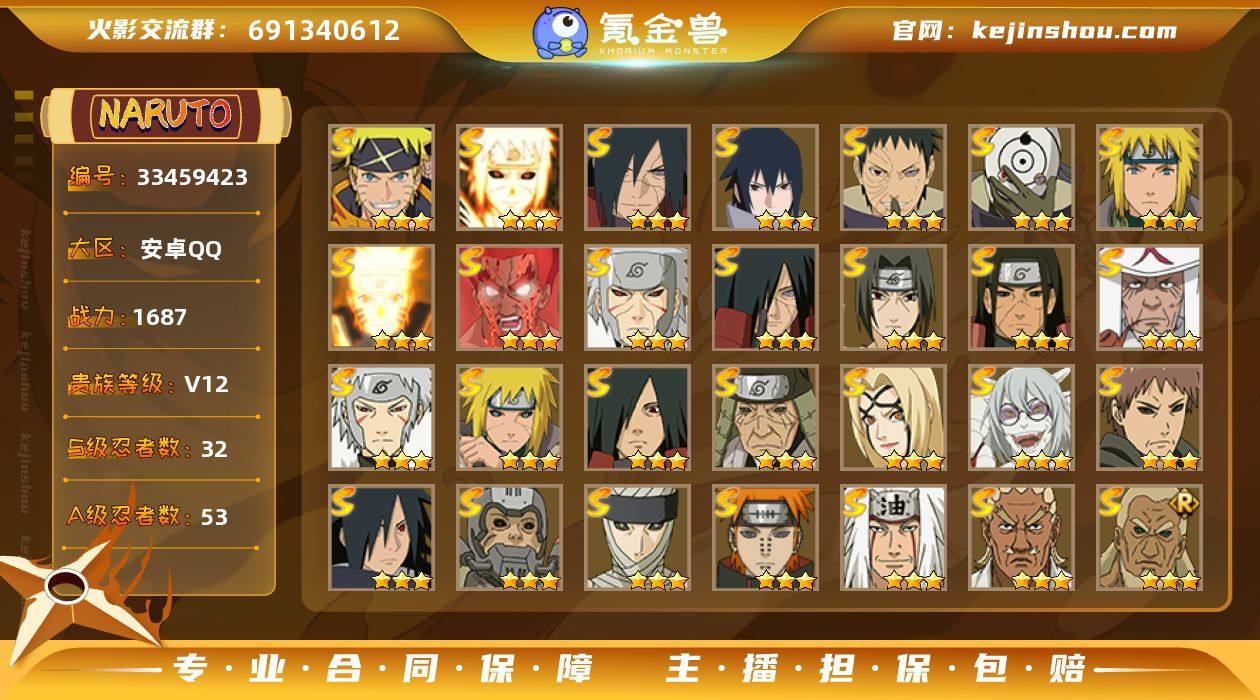
Task: Click the R badge on last portrait
Action: click(x=1186, y=503)
